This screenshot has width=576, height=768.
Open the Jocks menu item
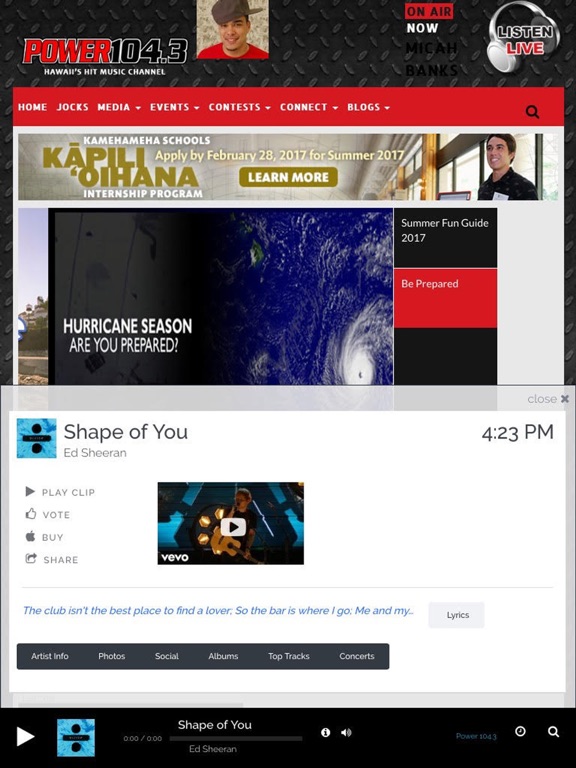tap(72, 107)
